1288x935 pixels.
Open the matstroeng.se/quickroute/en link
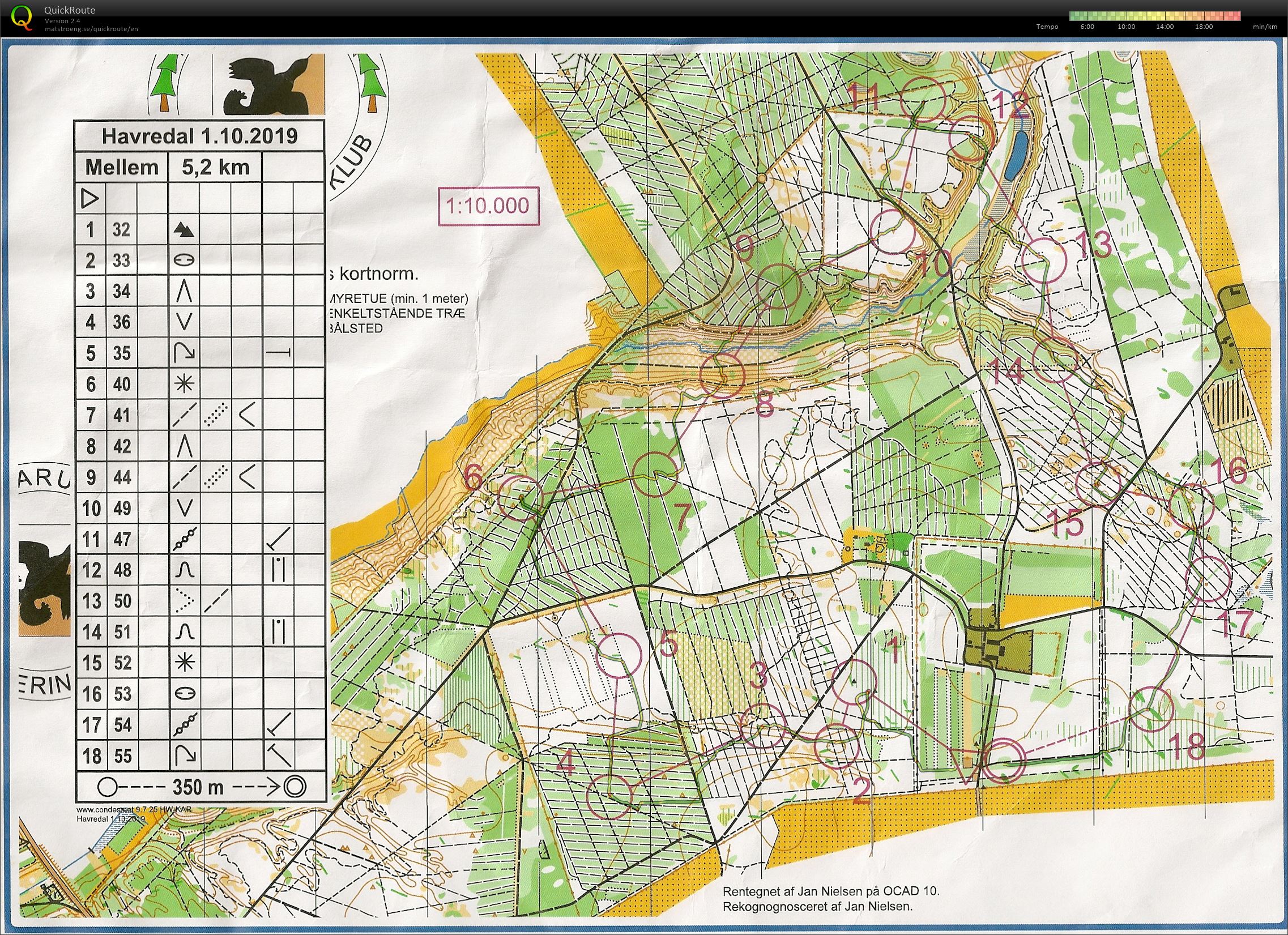(91, 29)
